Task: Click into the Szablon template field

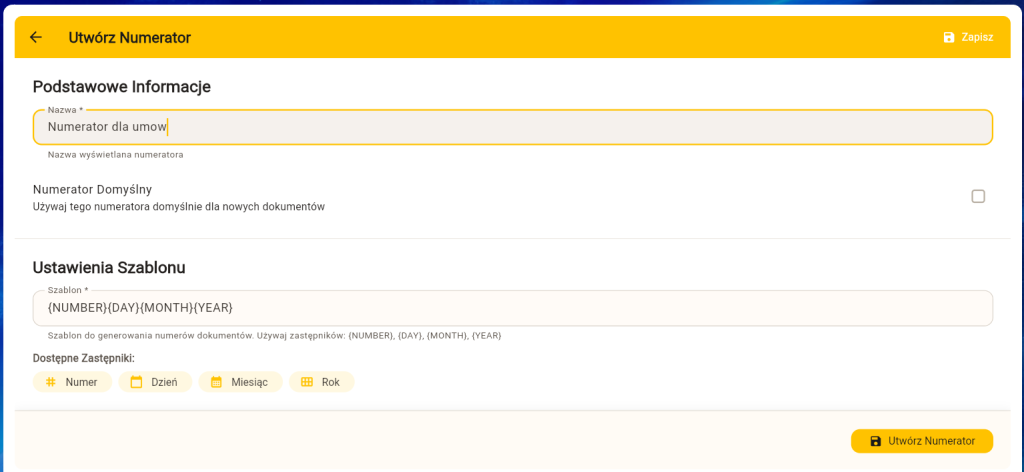Action: click(x=512, y=307)
